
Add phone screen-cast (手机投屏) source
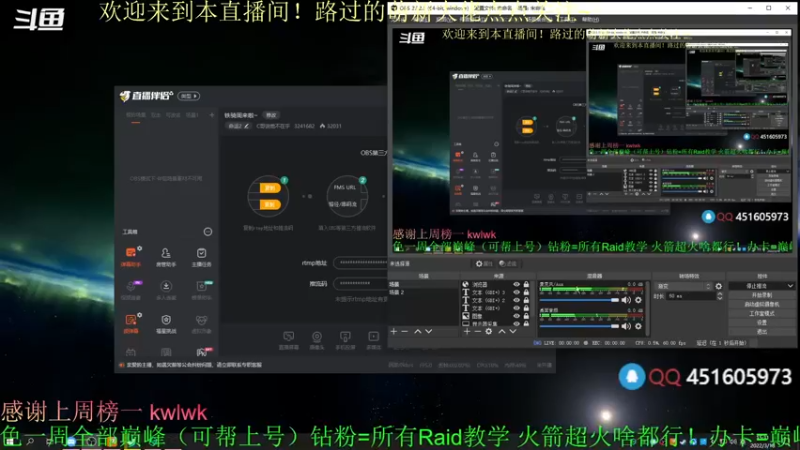click(345, 339)
